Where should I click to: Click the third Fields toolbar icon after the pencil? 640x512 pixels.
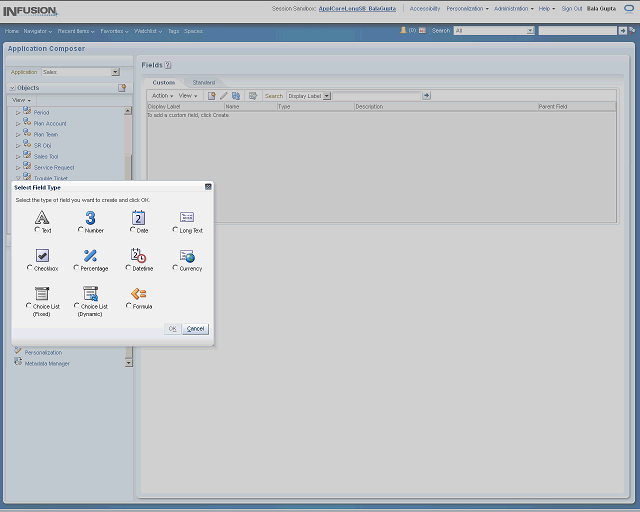[236, 96]
